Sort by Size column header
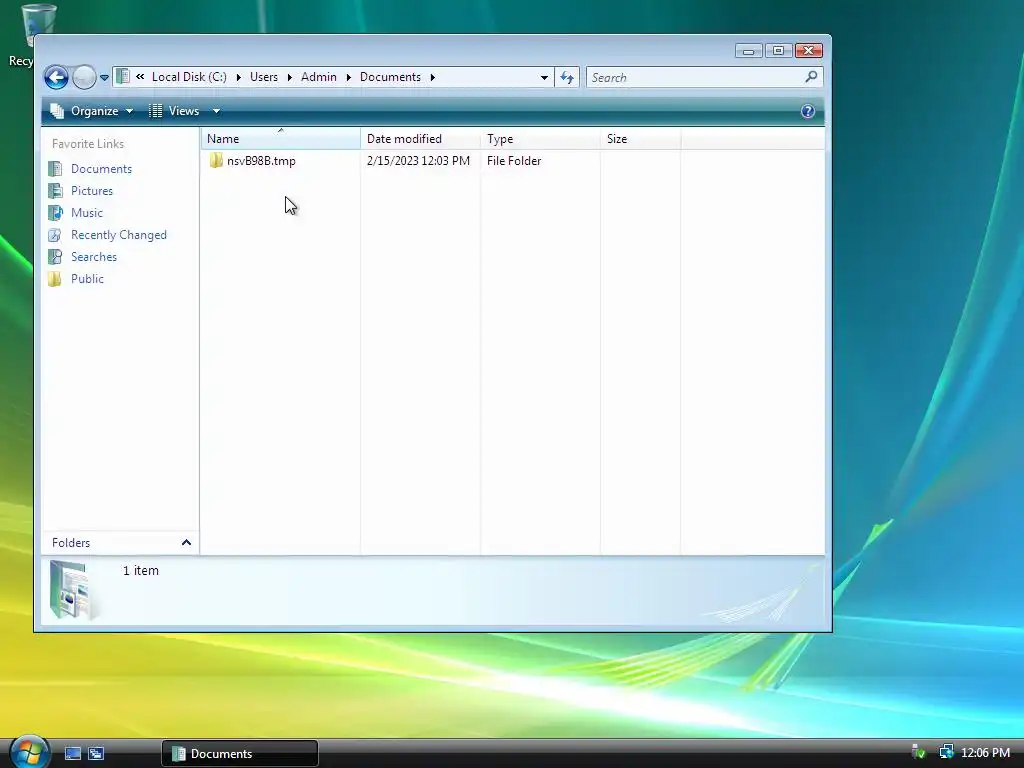The image size is (1024, 768). tap(640, 138)
